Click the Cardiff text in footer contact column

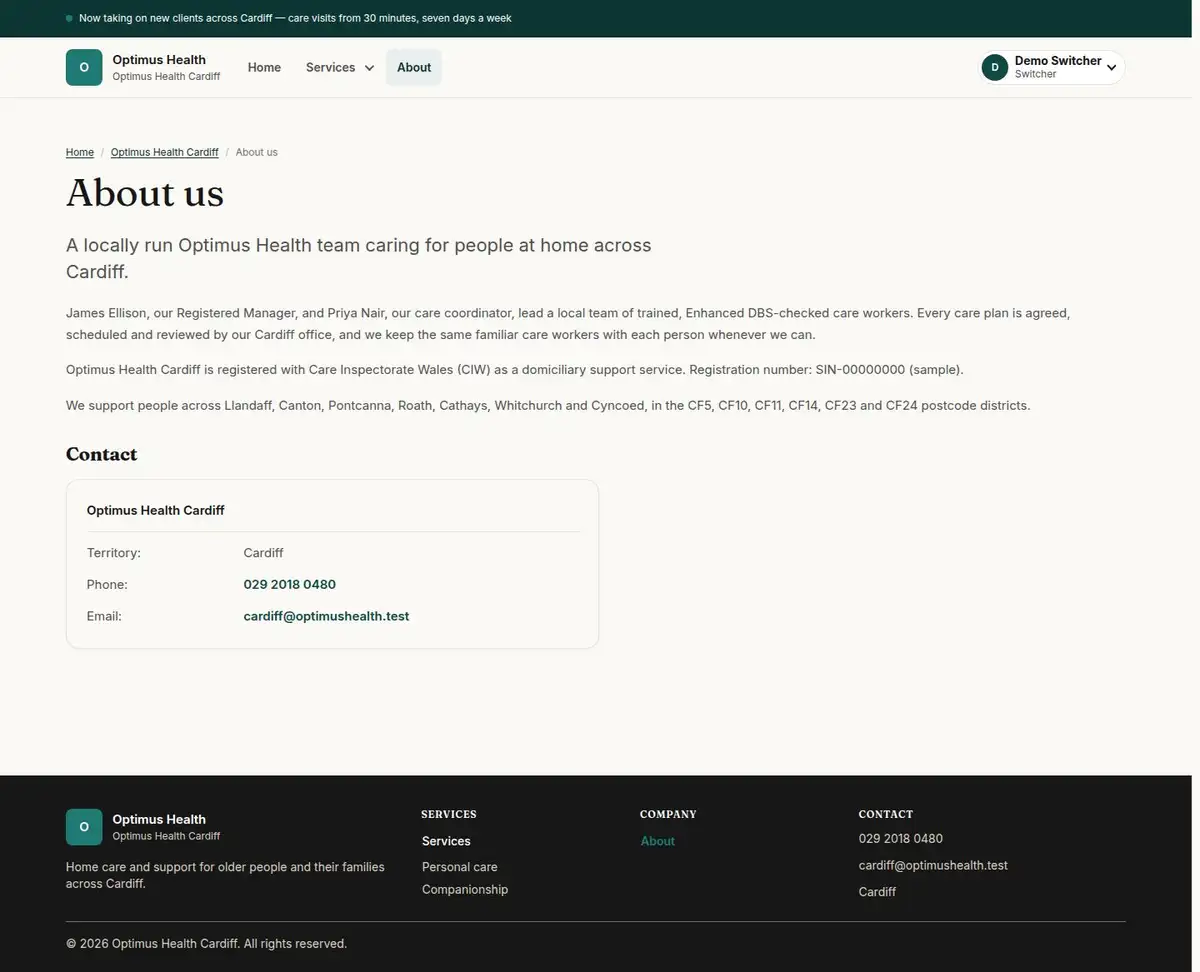pyautogui.click(x=877, y=891)
